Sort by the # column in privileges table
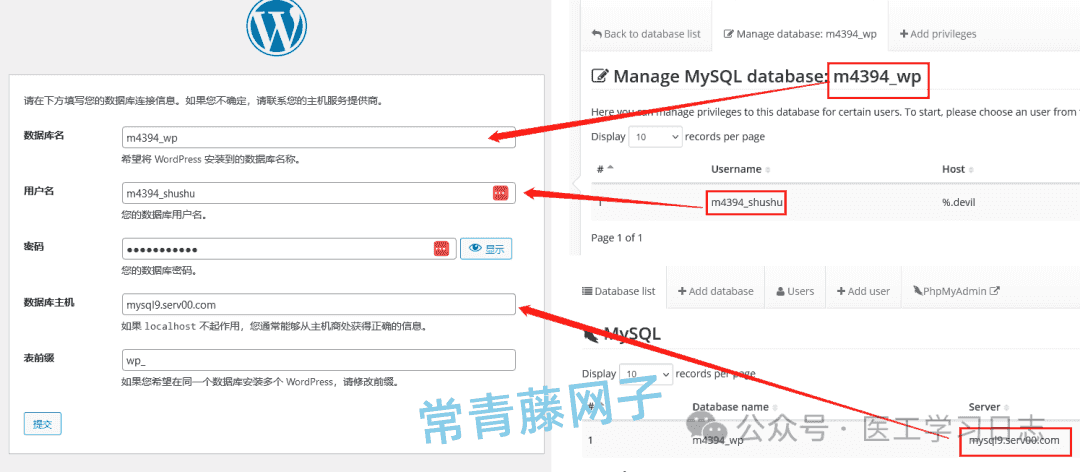Image resolution: width=1080 pixels, height=472 pixels. tap(604, 169)
